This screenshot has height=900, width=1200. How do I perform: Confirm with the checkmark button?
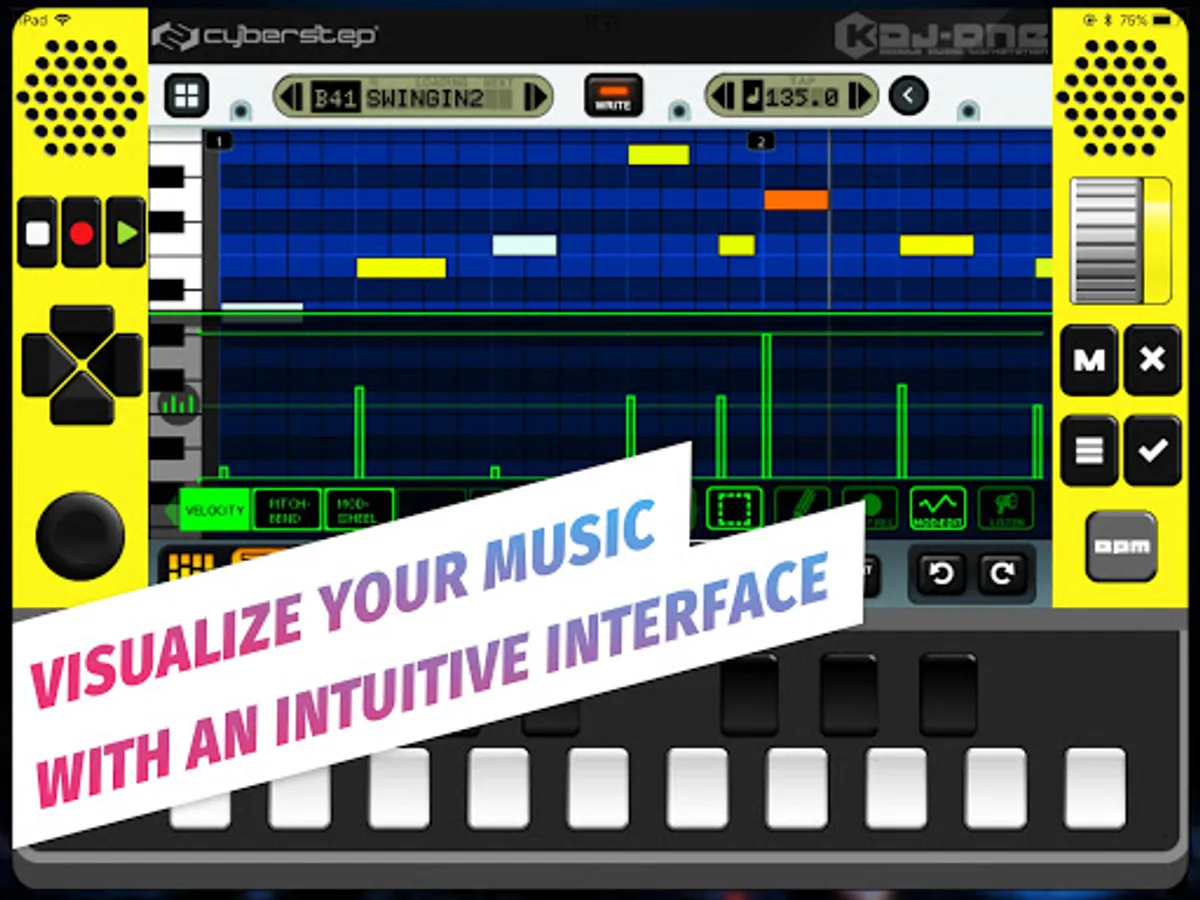click(1152, 450)
